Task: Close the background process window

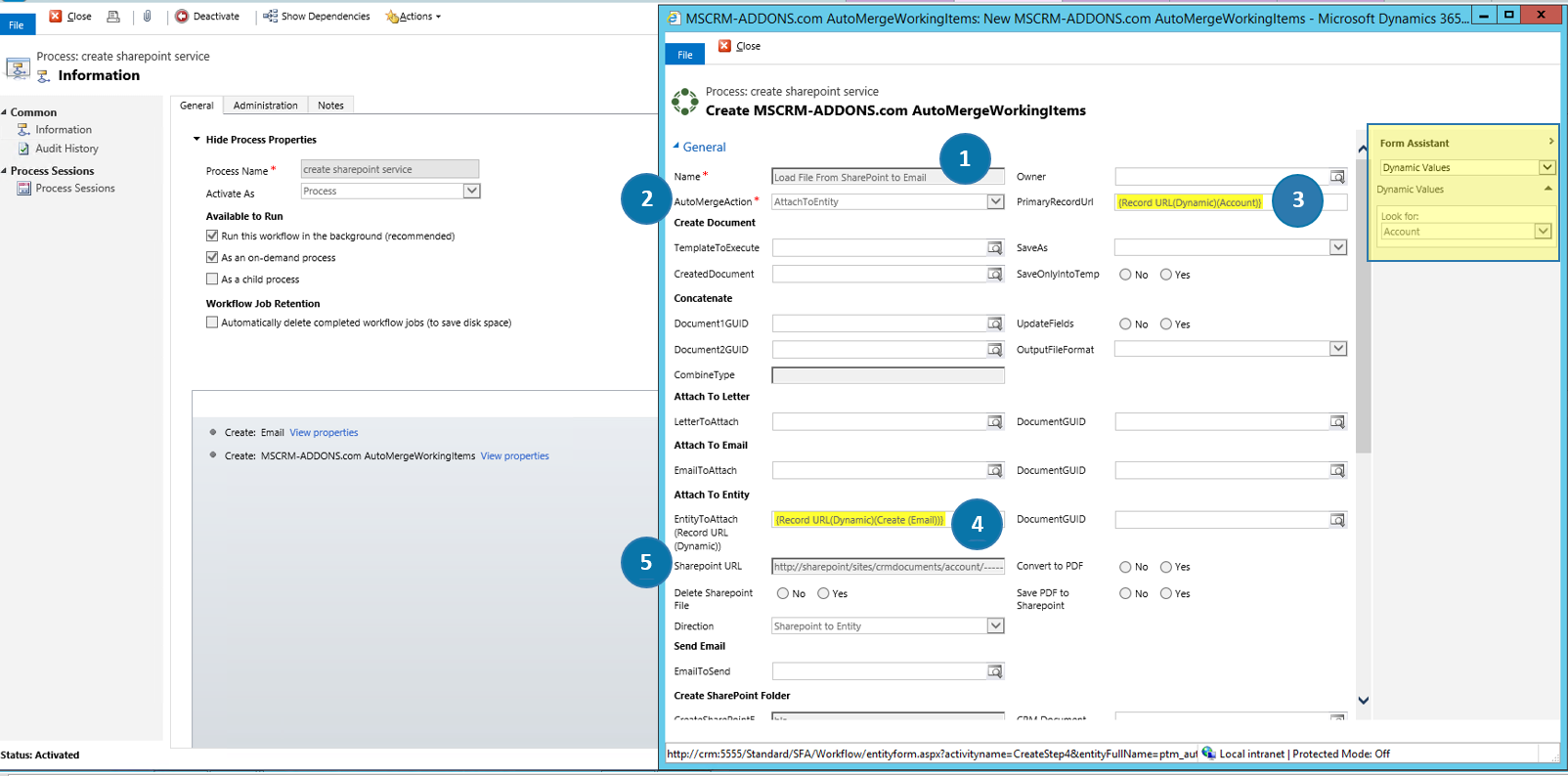Action: tap(70, 16)
